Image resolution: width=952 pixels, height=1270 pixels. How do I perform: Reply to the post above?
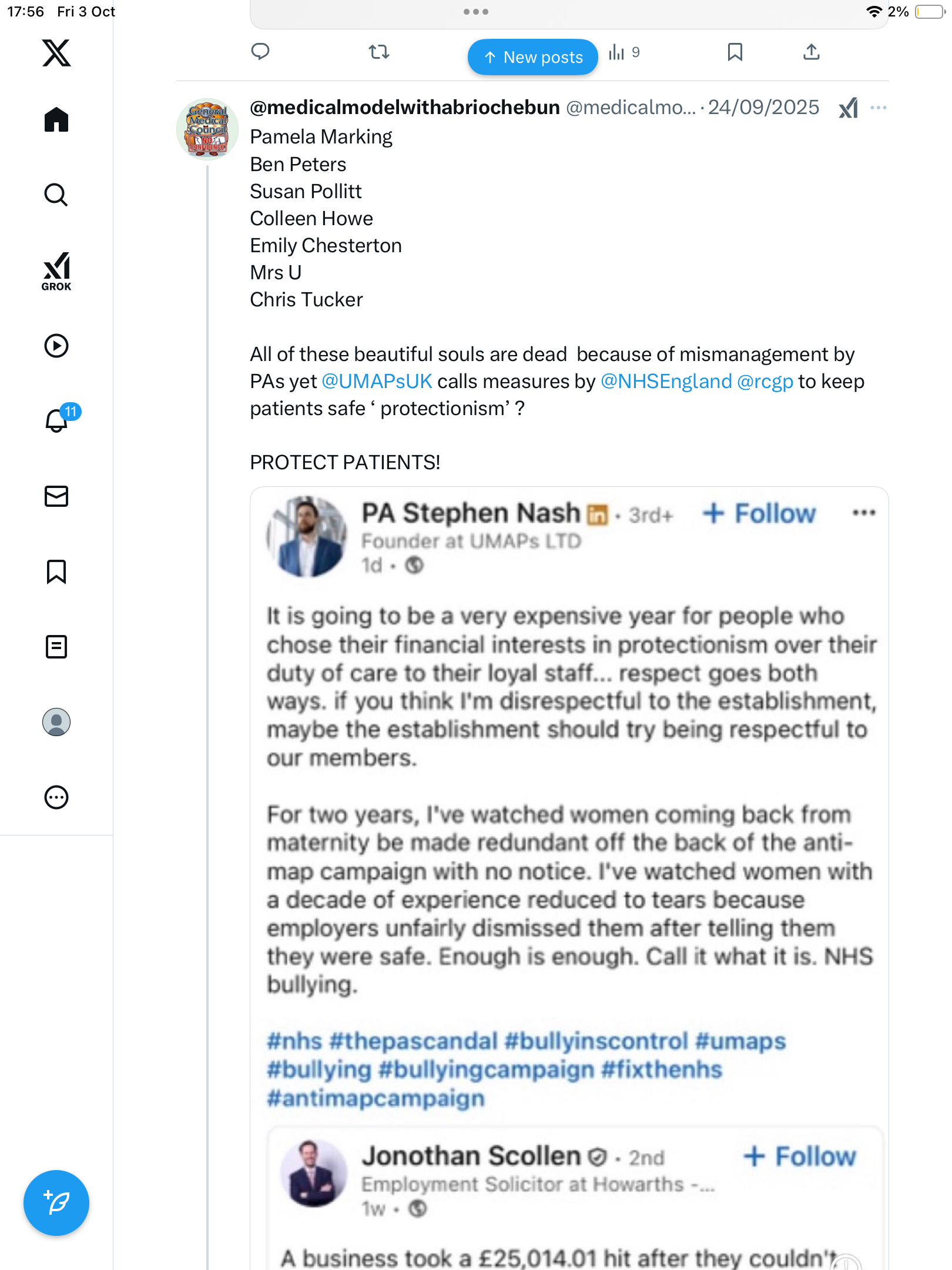pyautogui.click(x=260, y=52)
